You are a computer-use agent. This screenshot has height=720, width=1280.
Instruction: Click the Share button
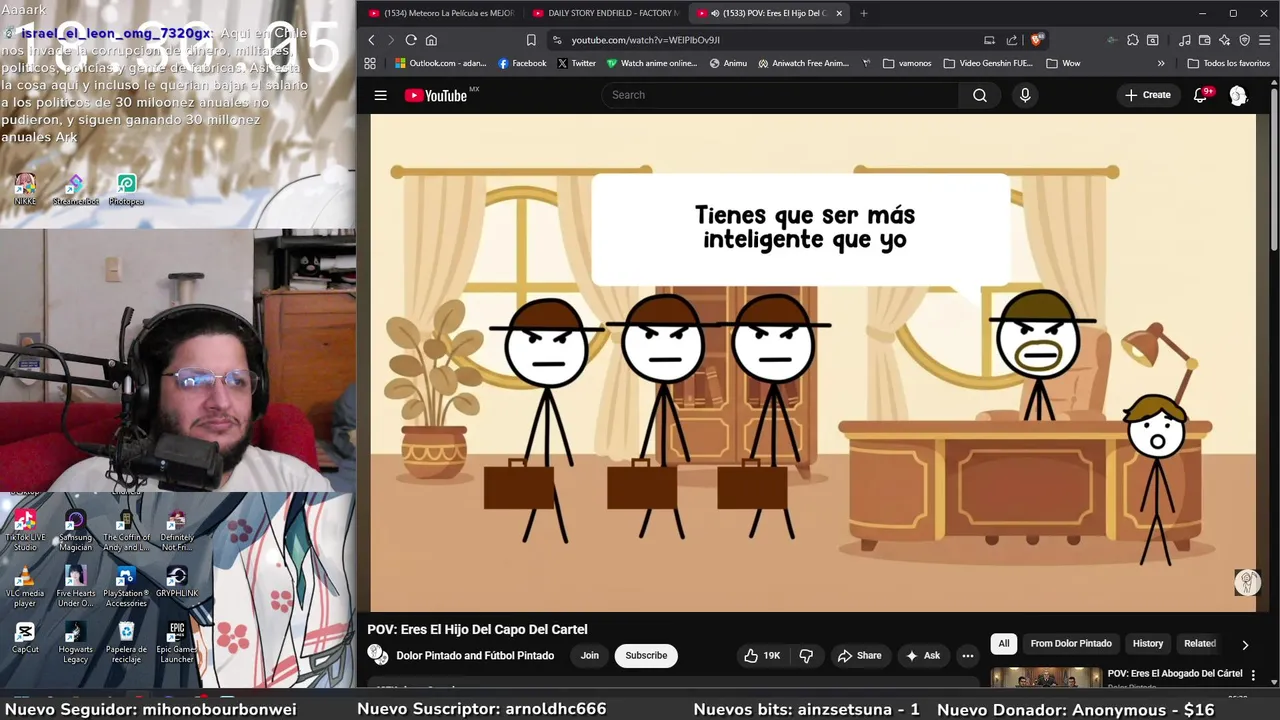(860, 655)
